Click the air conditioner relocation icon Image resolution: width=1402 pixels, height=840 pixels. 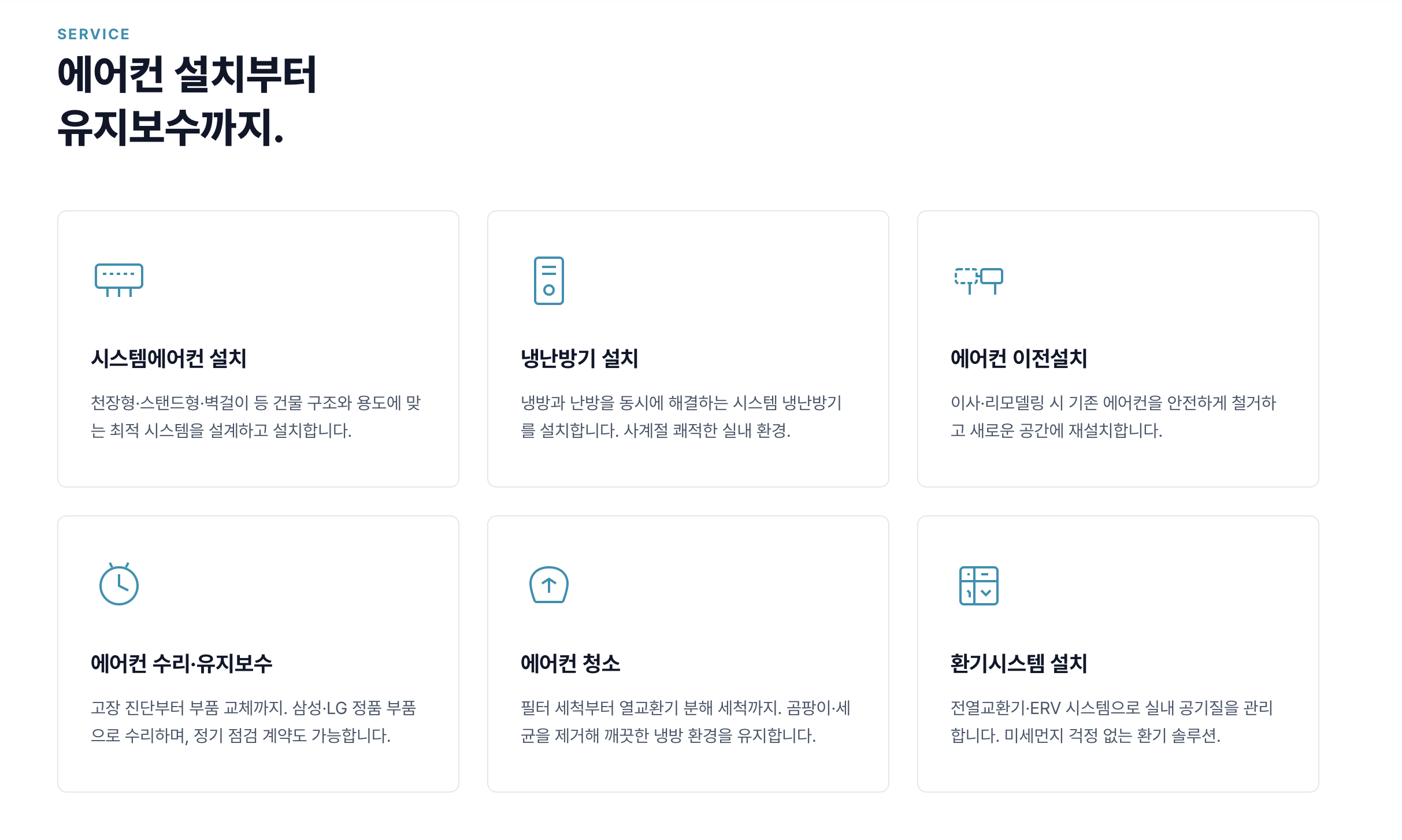tap(978, 280)
